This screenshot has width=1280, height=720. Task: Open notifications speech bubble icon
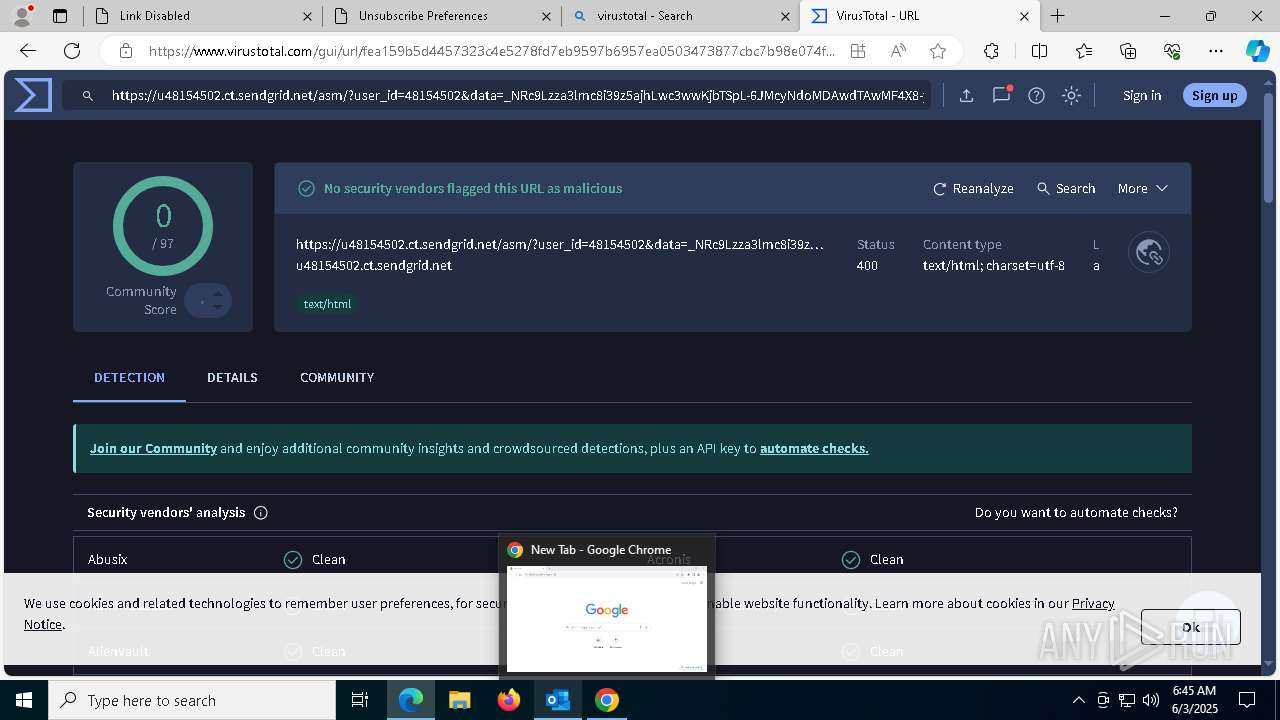point(1001,95)
